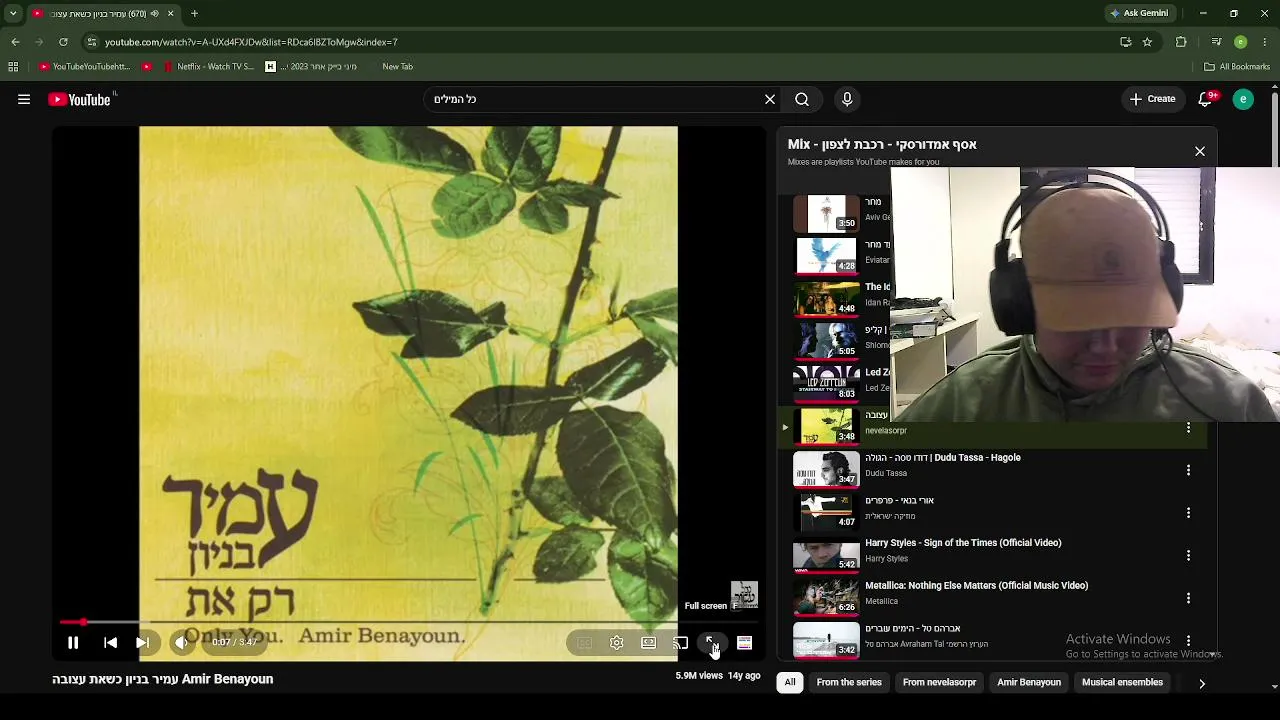Viewport: 1280px width, 720px height.
Task: Show more filter chips with right arrow
Action: [1202, 683]
